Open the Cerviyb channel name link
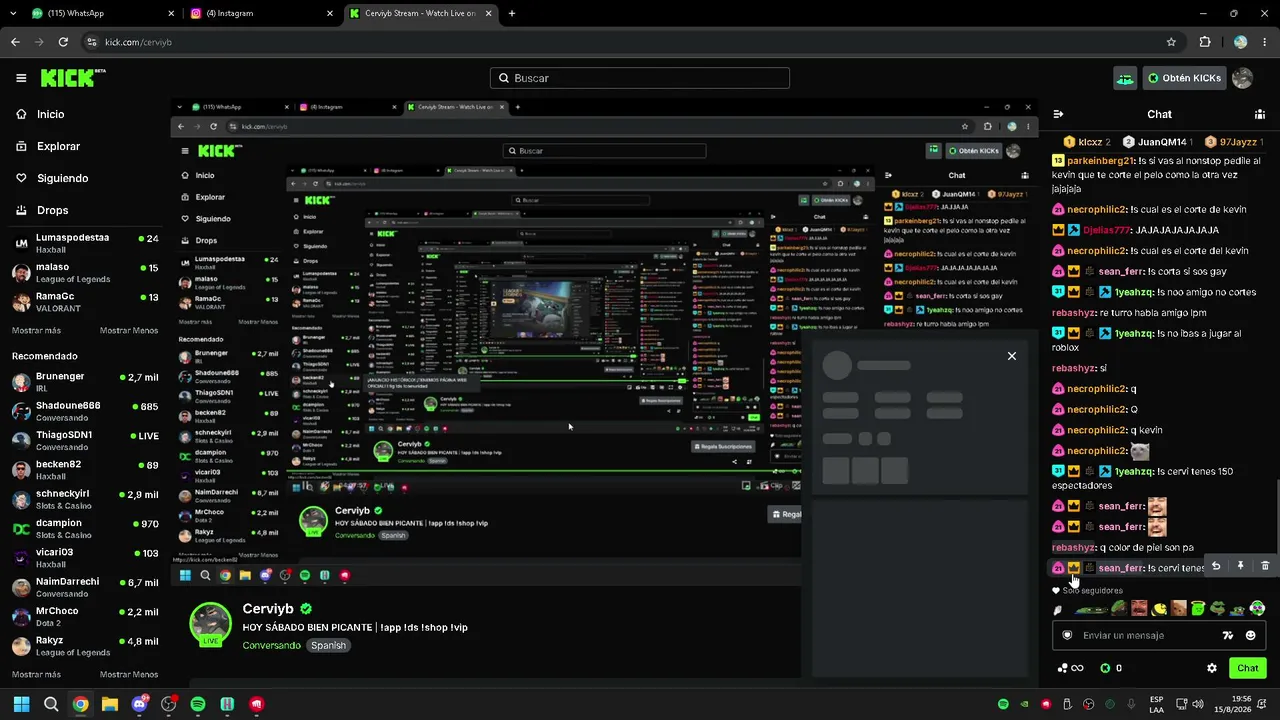 pyautogui.click(x=268, y=608)
